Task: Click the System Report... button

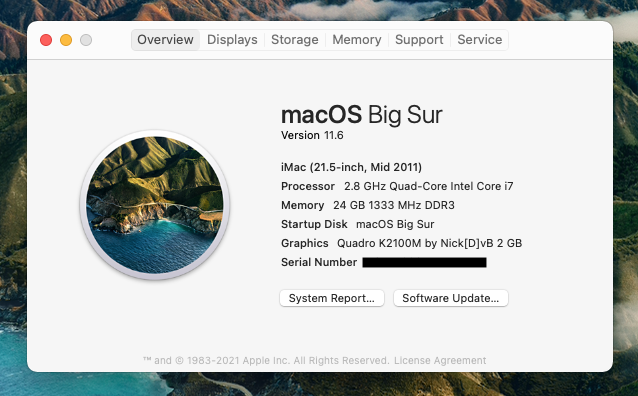Action: coord(332,298)
